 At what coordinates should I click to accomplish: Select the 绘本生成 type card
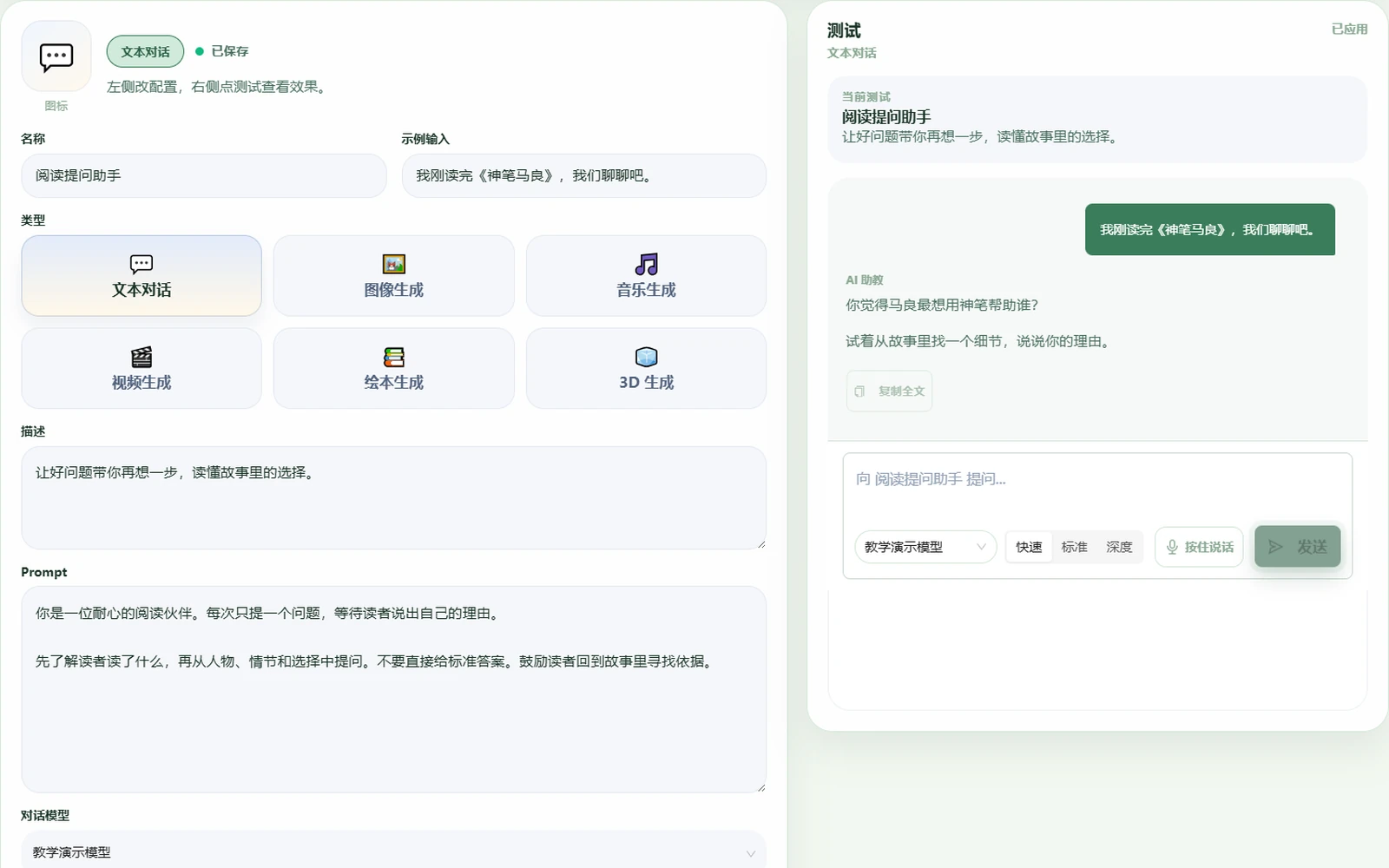pyautogui.click(x=394, y=368)
